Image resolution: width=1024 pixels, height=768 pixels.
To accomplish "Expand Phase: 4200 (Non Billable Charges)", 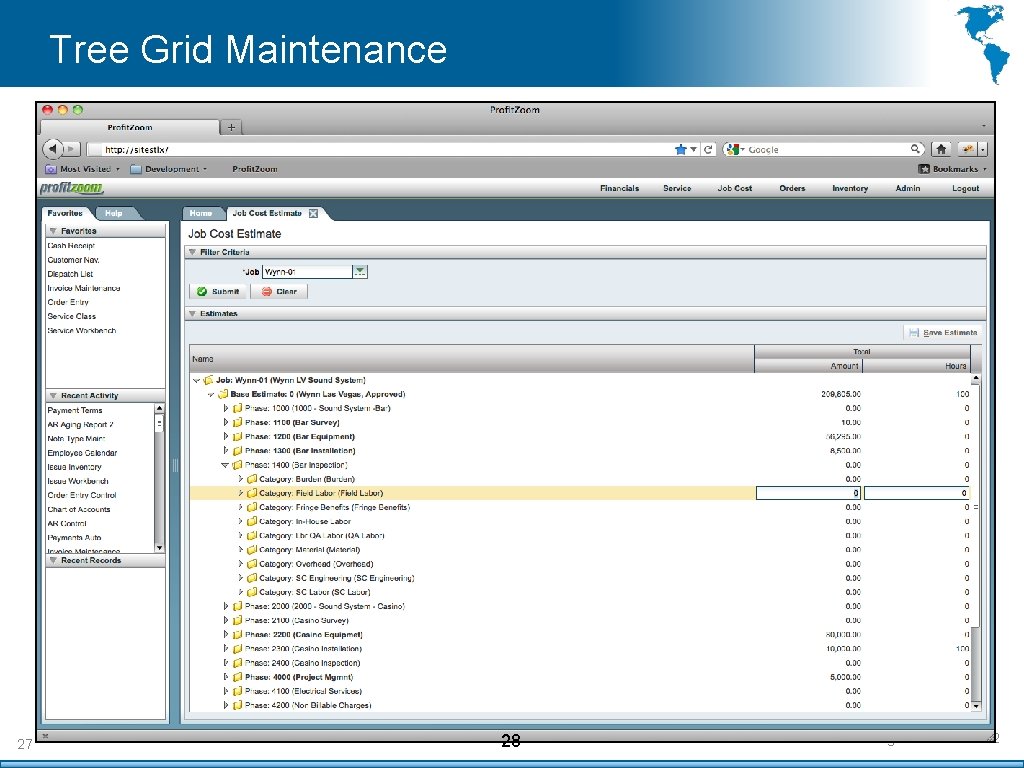I will [x=226, y=705].
